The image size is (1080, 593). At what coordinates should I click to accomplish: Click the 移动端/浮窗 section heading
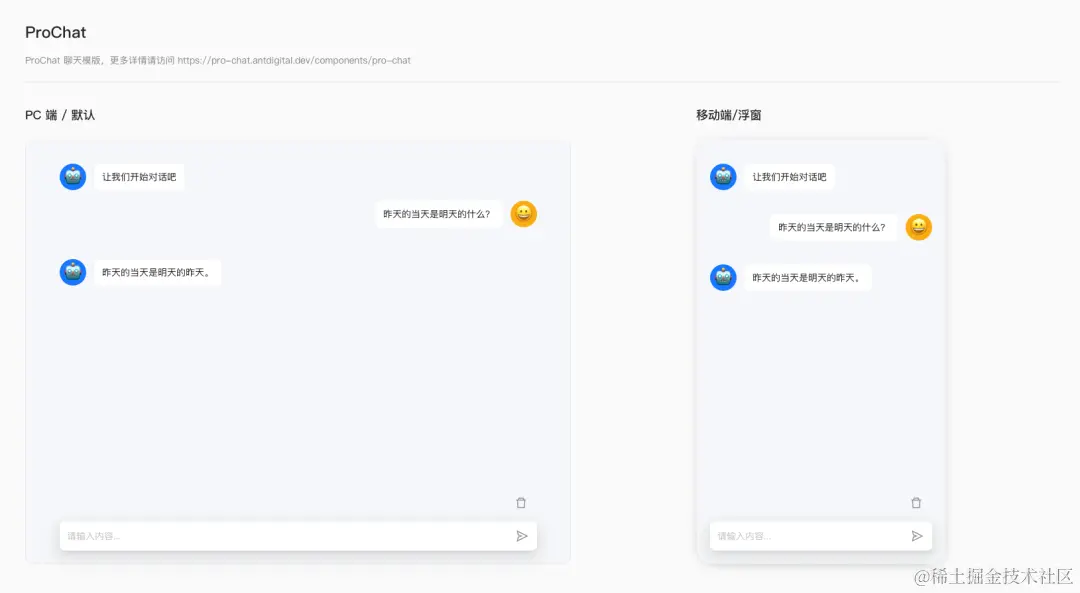click(729, 115)
